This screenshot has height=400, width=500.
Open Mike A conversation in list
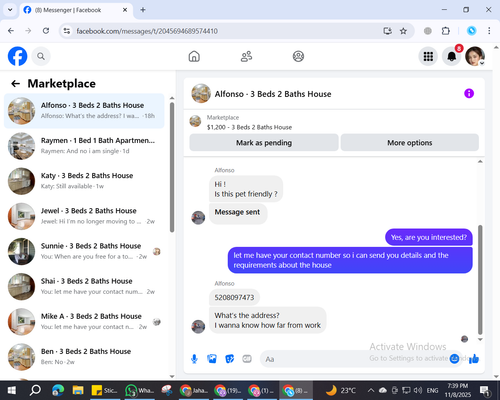[84, 322]
